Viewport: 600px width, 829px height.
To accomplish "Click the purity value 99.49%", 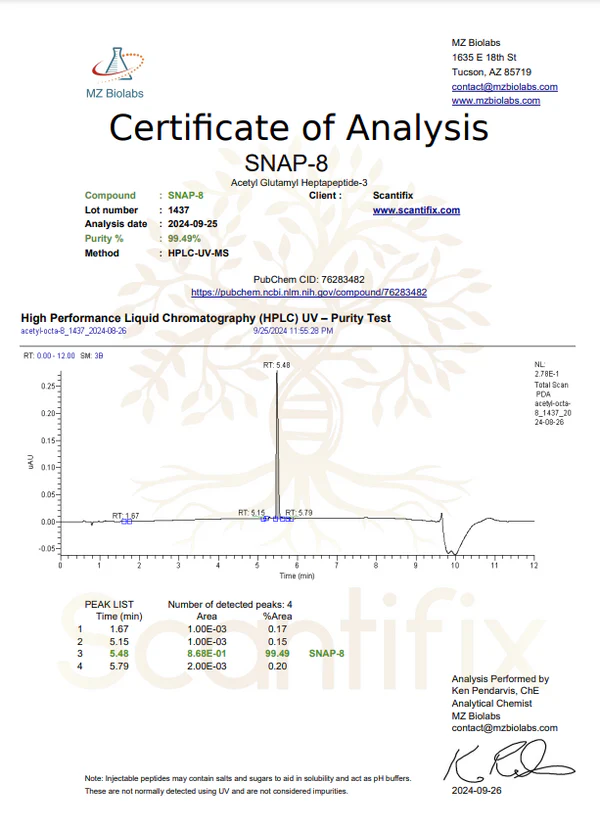I will point(184,238).
